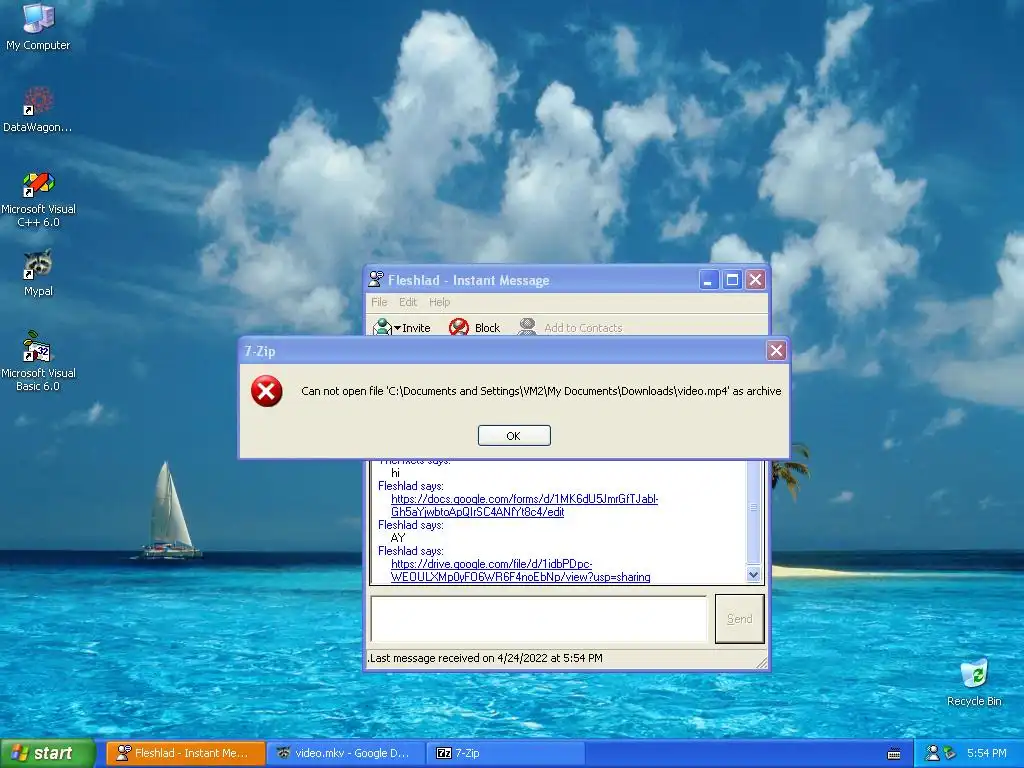The height and width of the screenshot is (768, 1024).
Task: Click 'Last message received' status text
Action: (x=485, y=658)
